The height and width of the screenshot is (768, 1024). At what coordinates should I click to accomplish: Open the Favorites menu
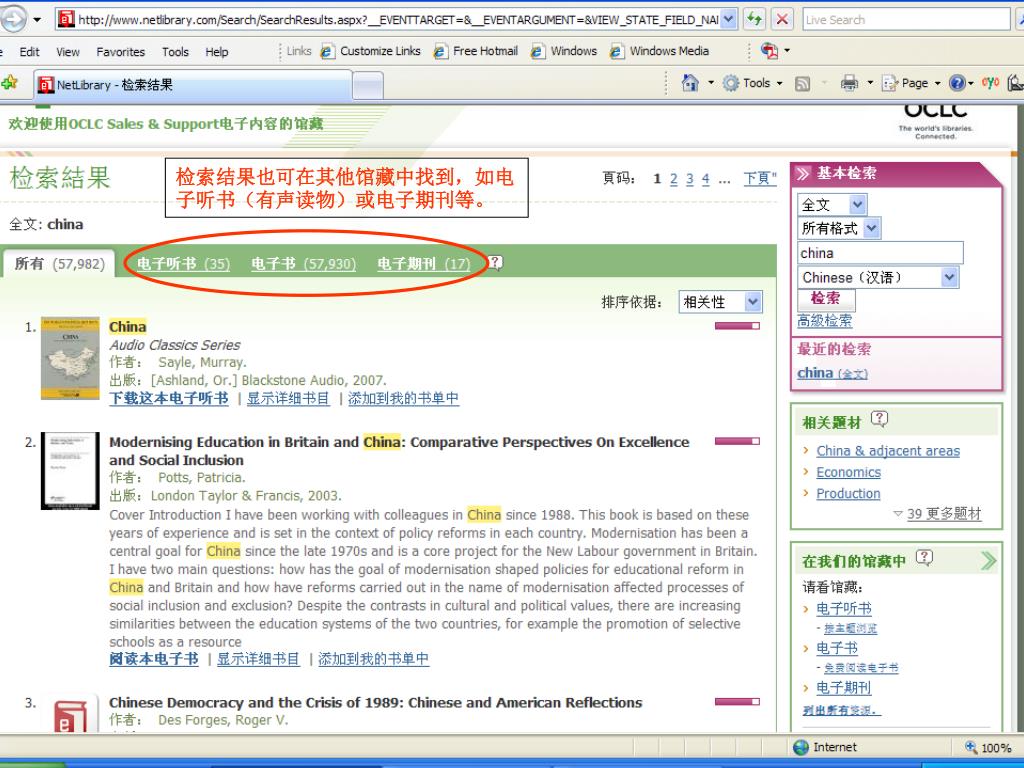tap(120, 52)
